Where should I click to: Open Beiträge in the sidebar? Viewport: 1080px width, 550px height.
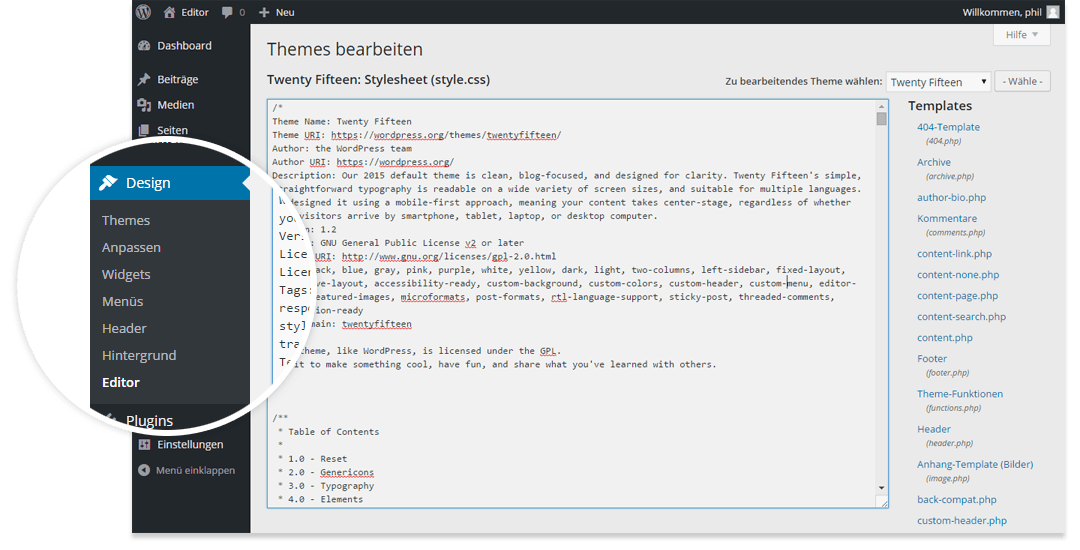point(177,79)
